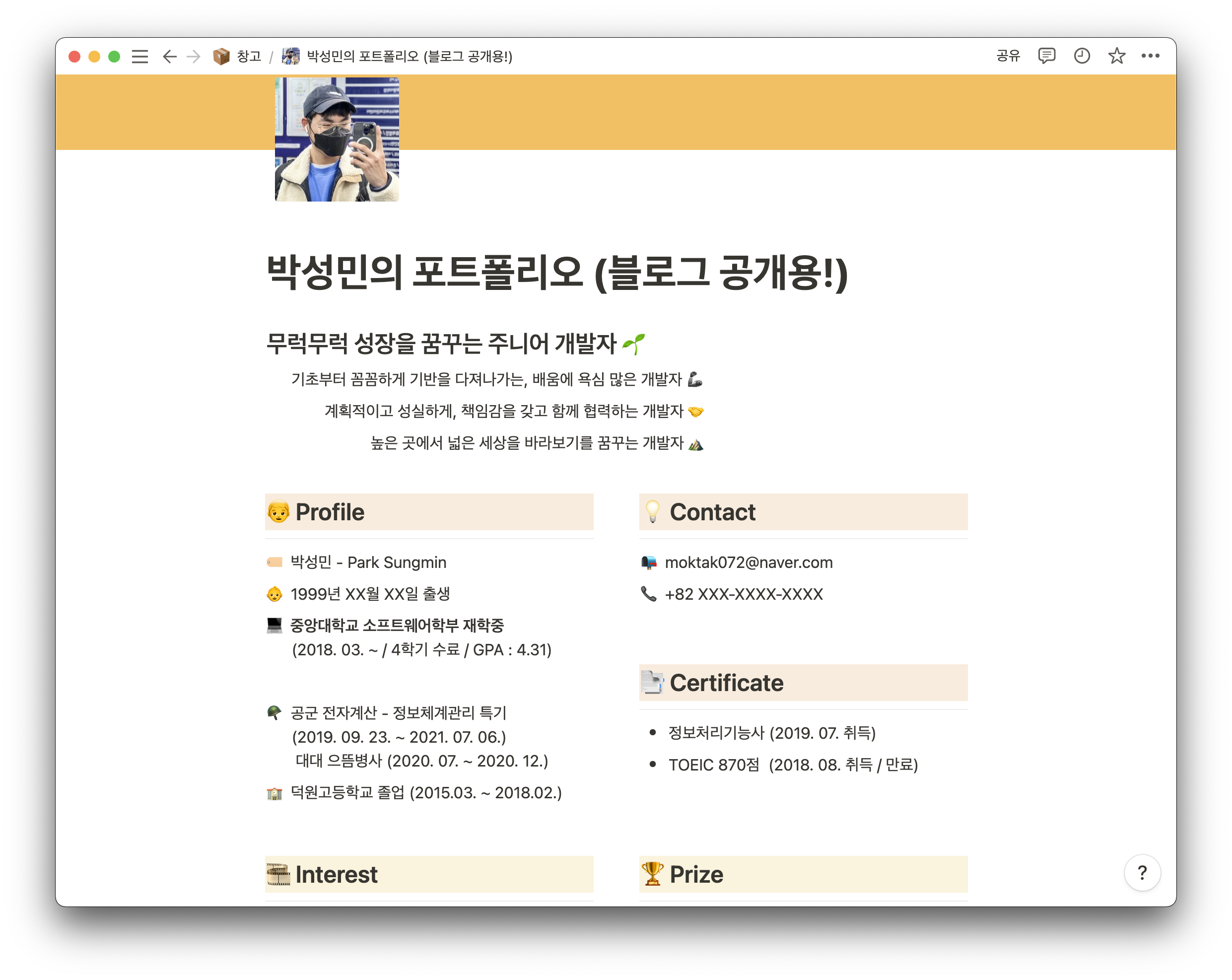
Task: Open the three-dot more options menu
Action: 1150,56
